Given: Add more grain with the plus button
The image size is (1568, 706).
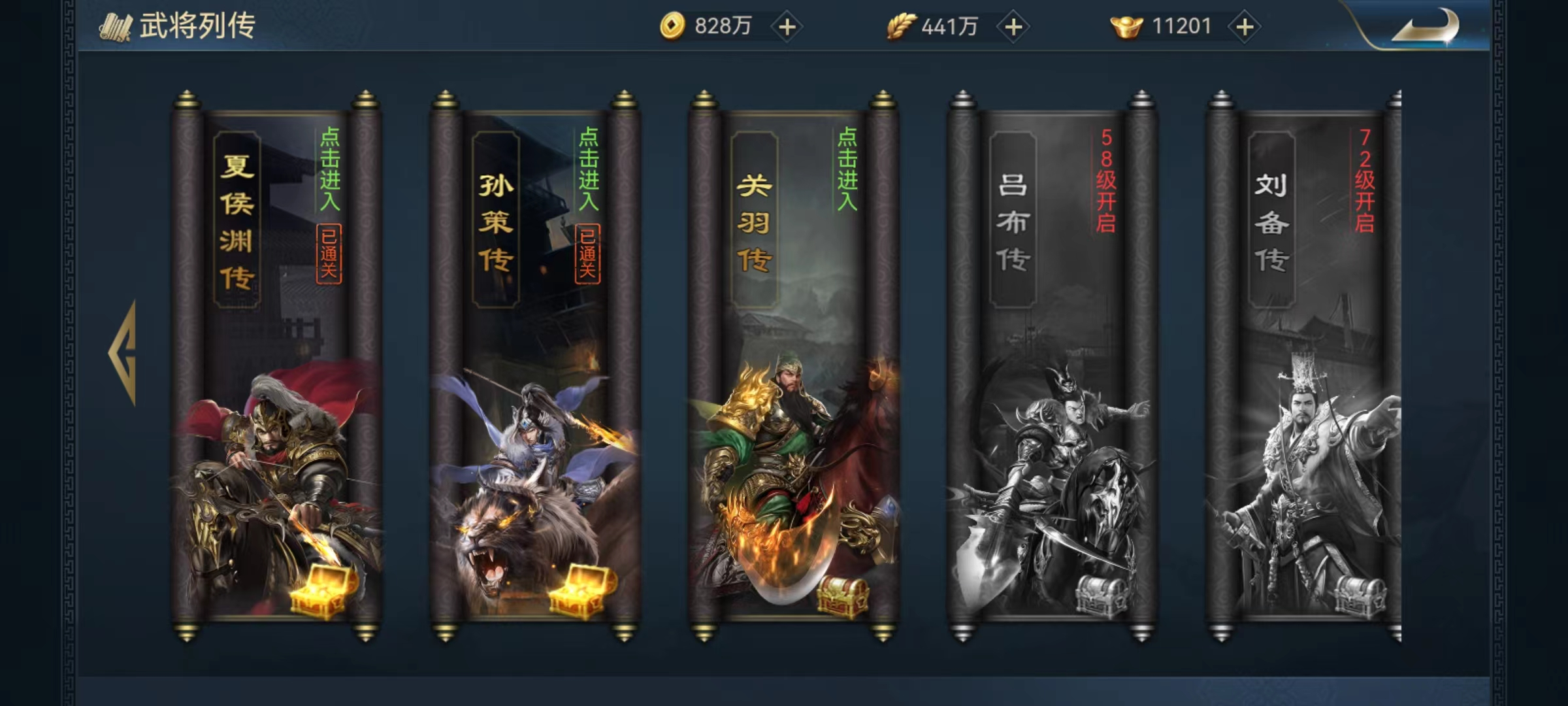Looking at the screenshot, I should pyautogui.click(x=1013, y=27).
